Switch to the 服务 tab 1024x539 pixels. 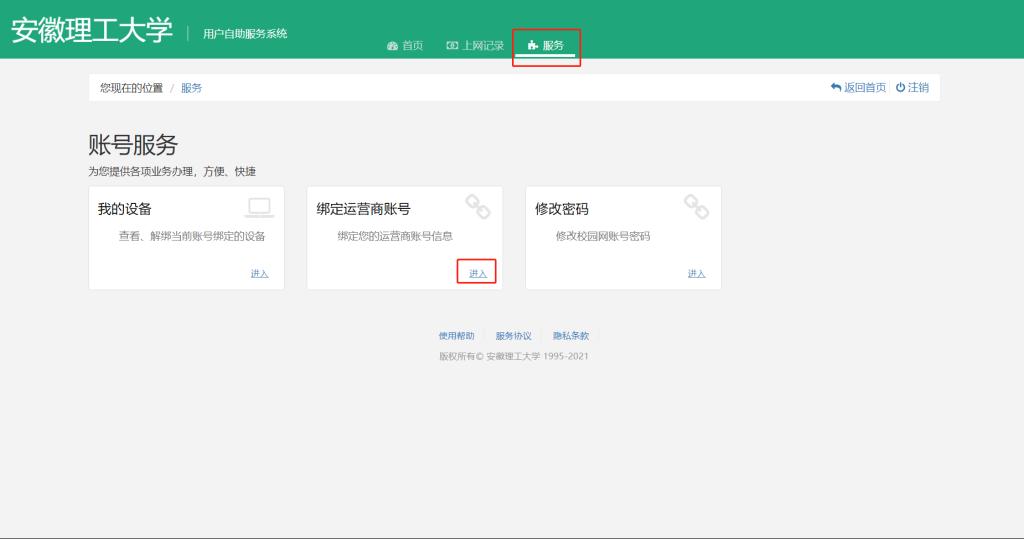546,46
